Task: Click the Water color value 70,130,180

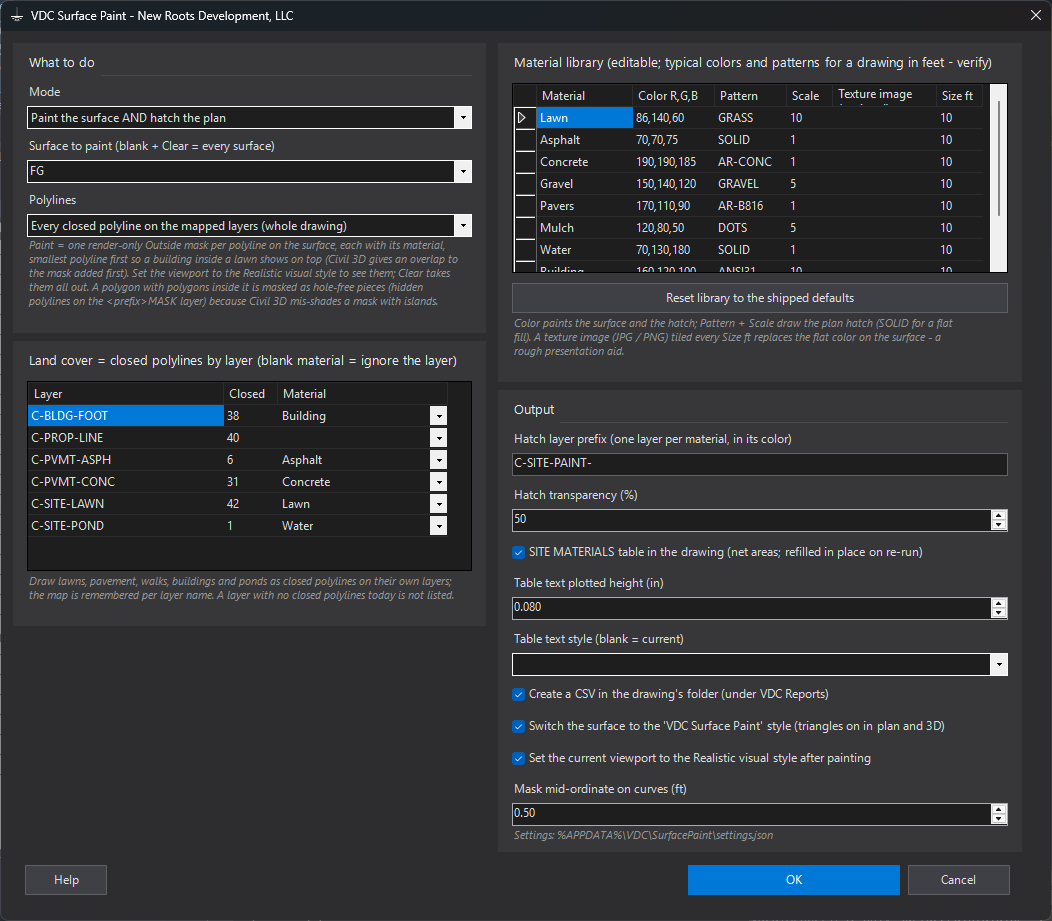Action: [672, 250]
